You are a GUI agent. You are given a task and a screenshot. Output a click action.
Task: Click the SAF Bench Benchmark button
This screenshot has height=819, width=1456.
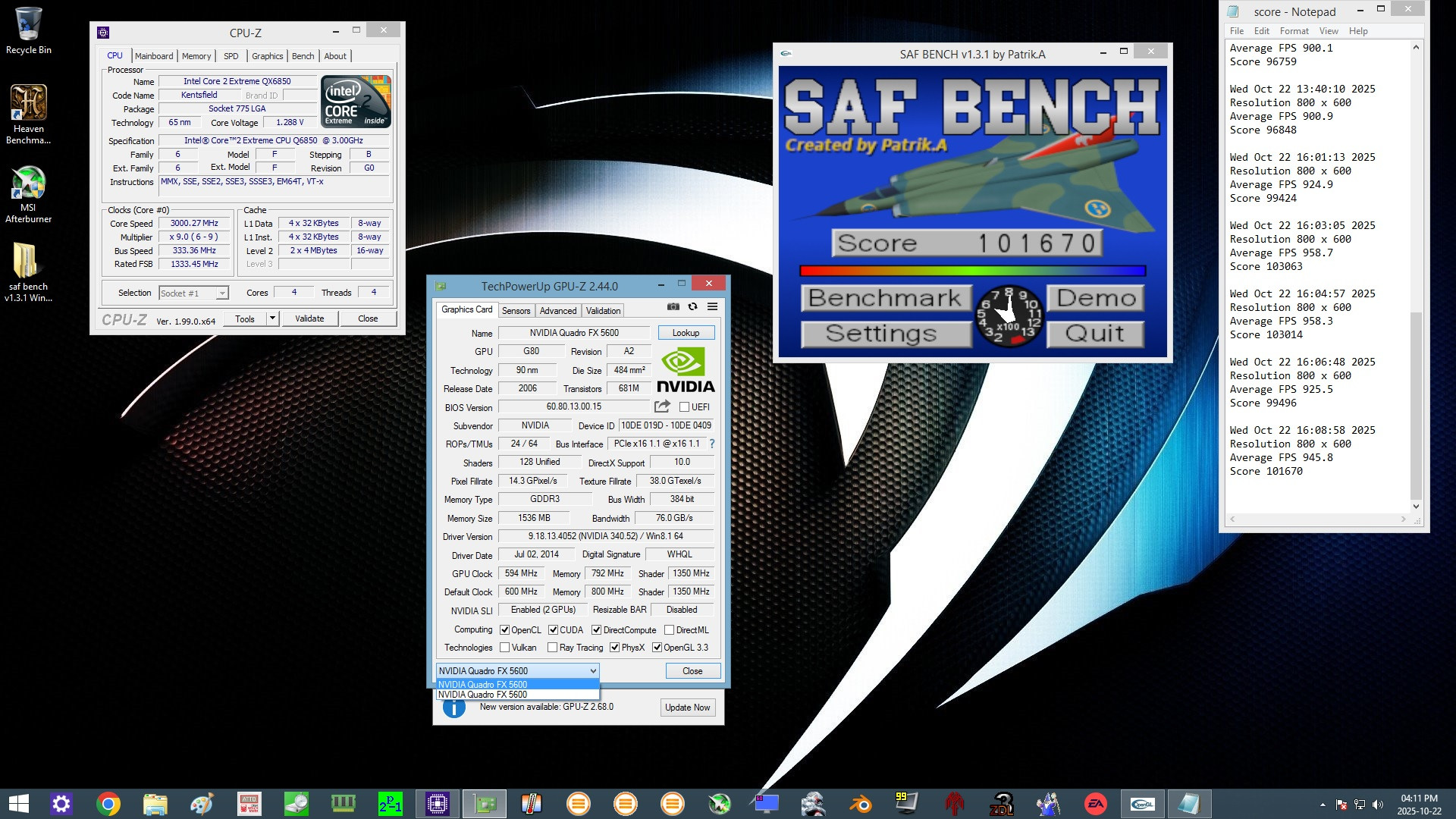point(884,298)
